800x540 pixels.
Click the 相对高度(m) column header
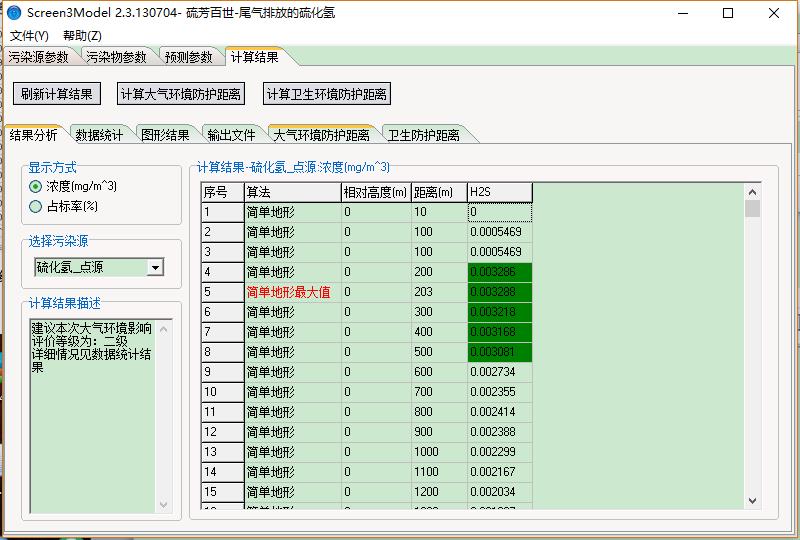point(376,192)
